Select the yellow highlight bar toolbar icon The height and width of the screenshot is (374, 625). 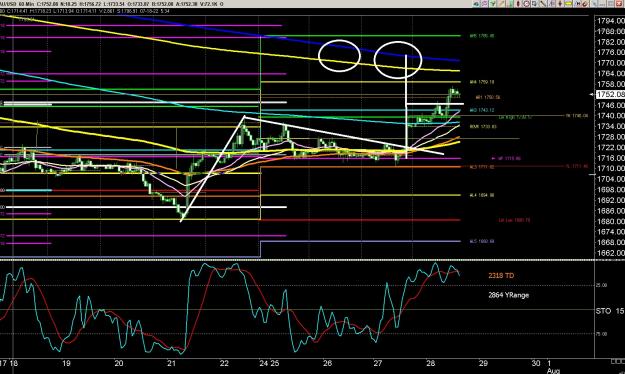568,4
